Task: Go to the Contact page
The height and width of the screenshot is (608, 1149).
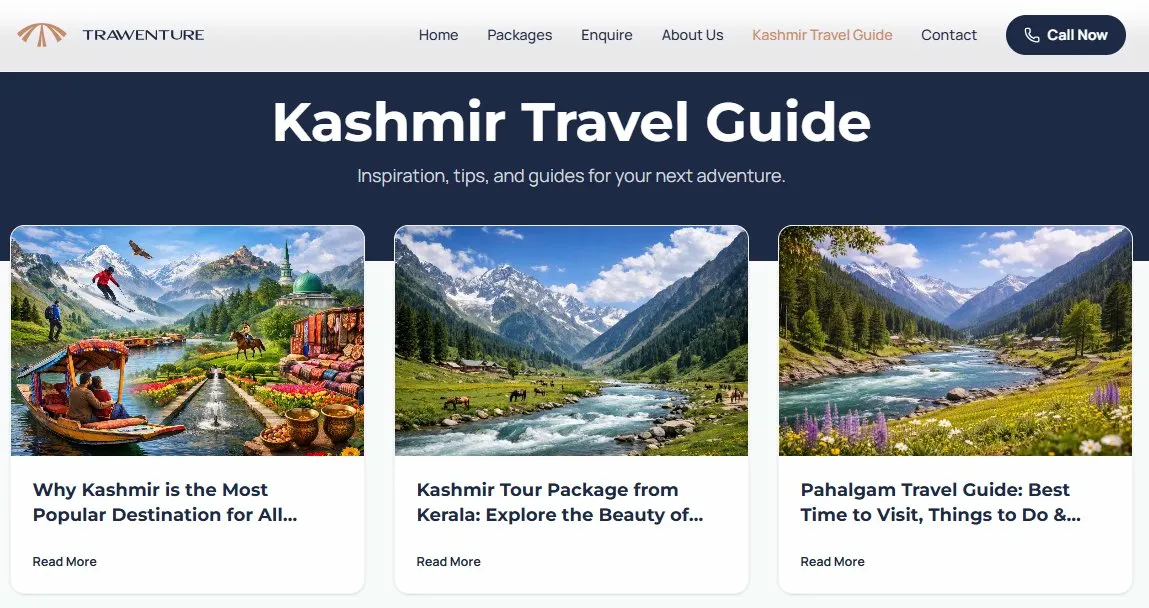Action: (949, 35)
